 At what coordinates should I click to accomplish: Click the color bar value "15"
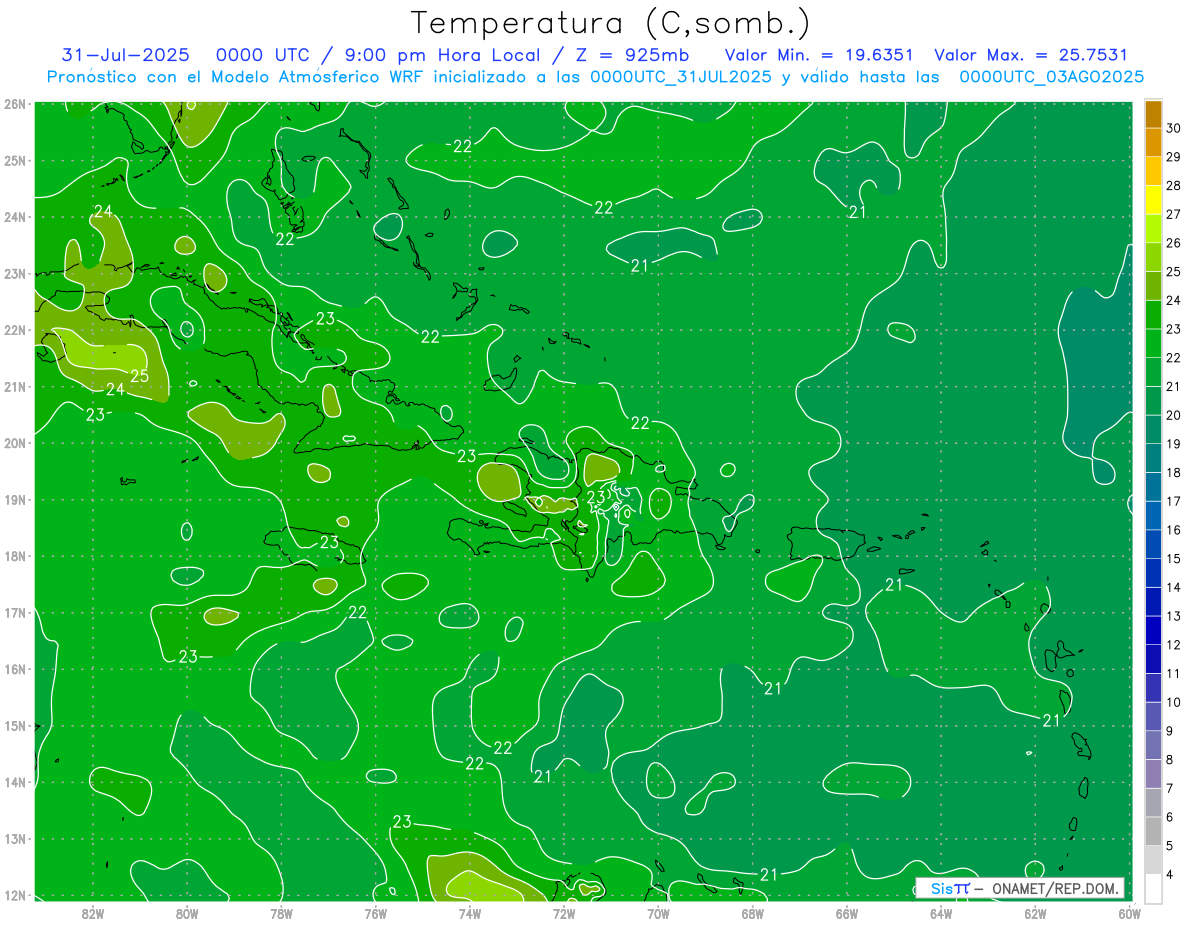coord(1174,558)
